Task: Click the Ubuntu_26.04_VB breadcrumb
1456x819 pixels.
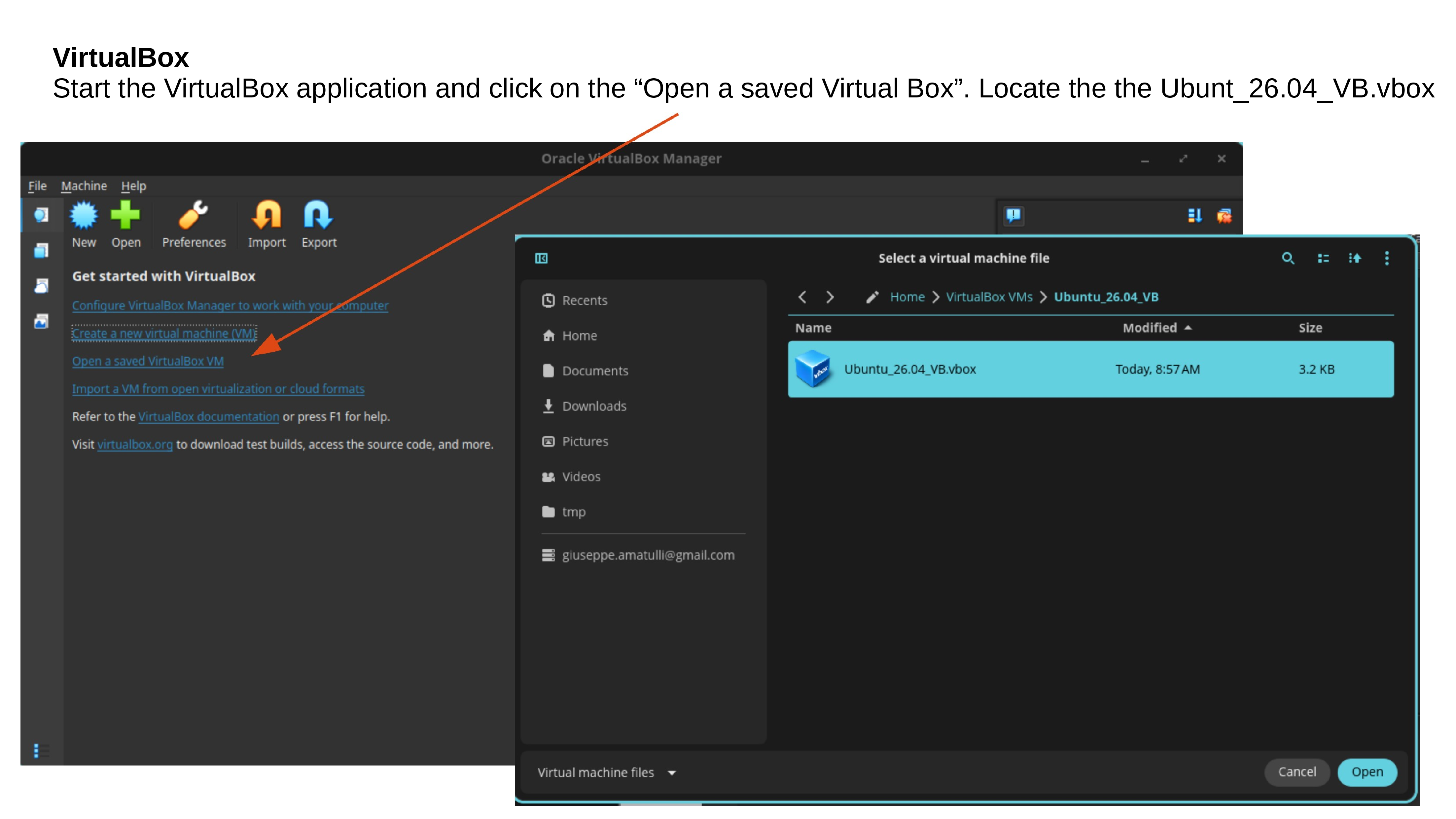Action: [x=1106, y=297]
